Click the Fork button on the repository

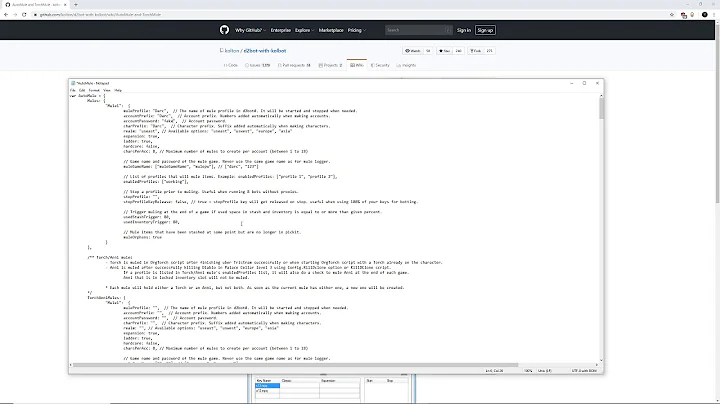tap(476, 51)
